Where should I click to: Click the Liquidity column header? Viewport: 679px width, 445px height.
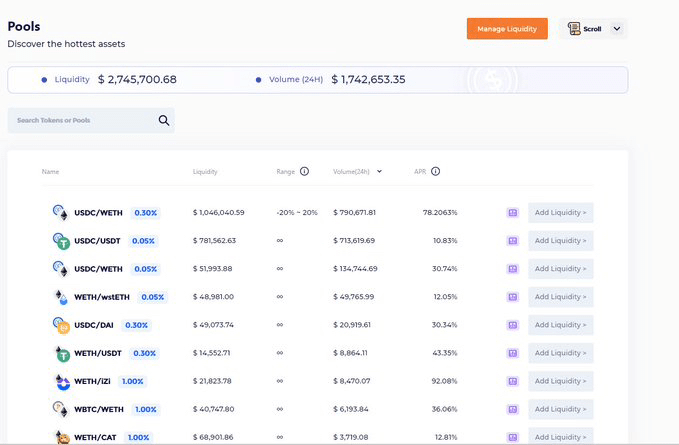(205, 172)
